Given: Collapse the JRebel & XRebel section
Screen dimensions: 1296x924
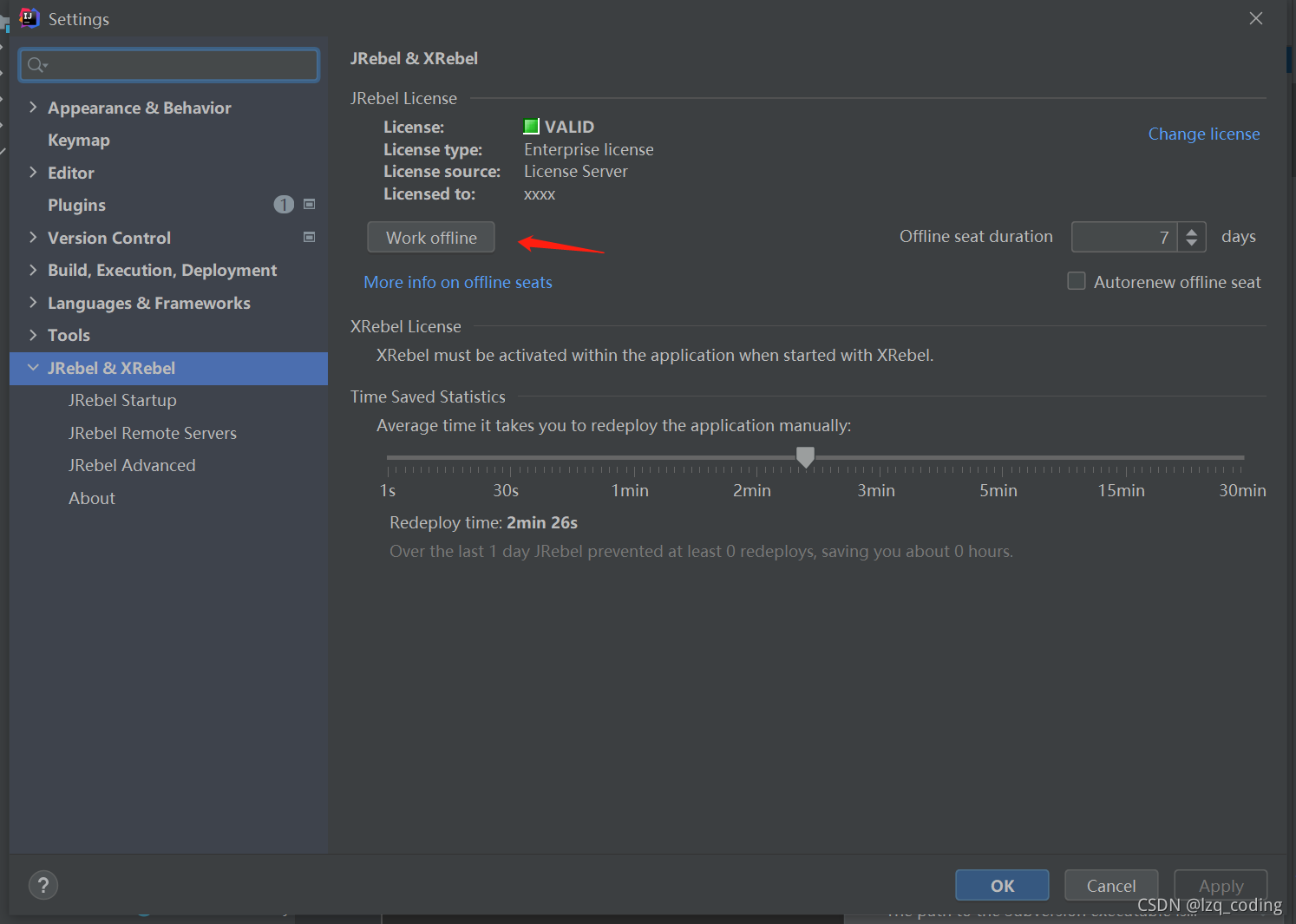Looking at the screenshot, I should (33, 368).
